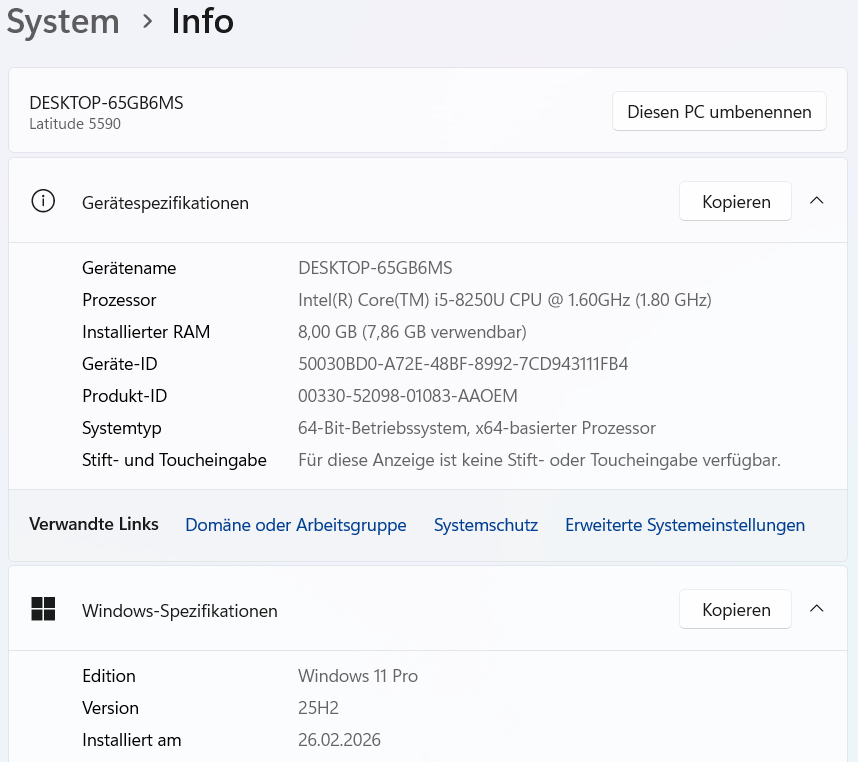
Task: Click the Diesen PC umbenennen button
Action: (719, 112)
